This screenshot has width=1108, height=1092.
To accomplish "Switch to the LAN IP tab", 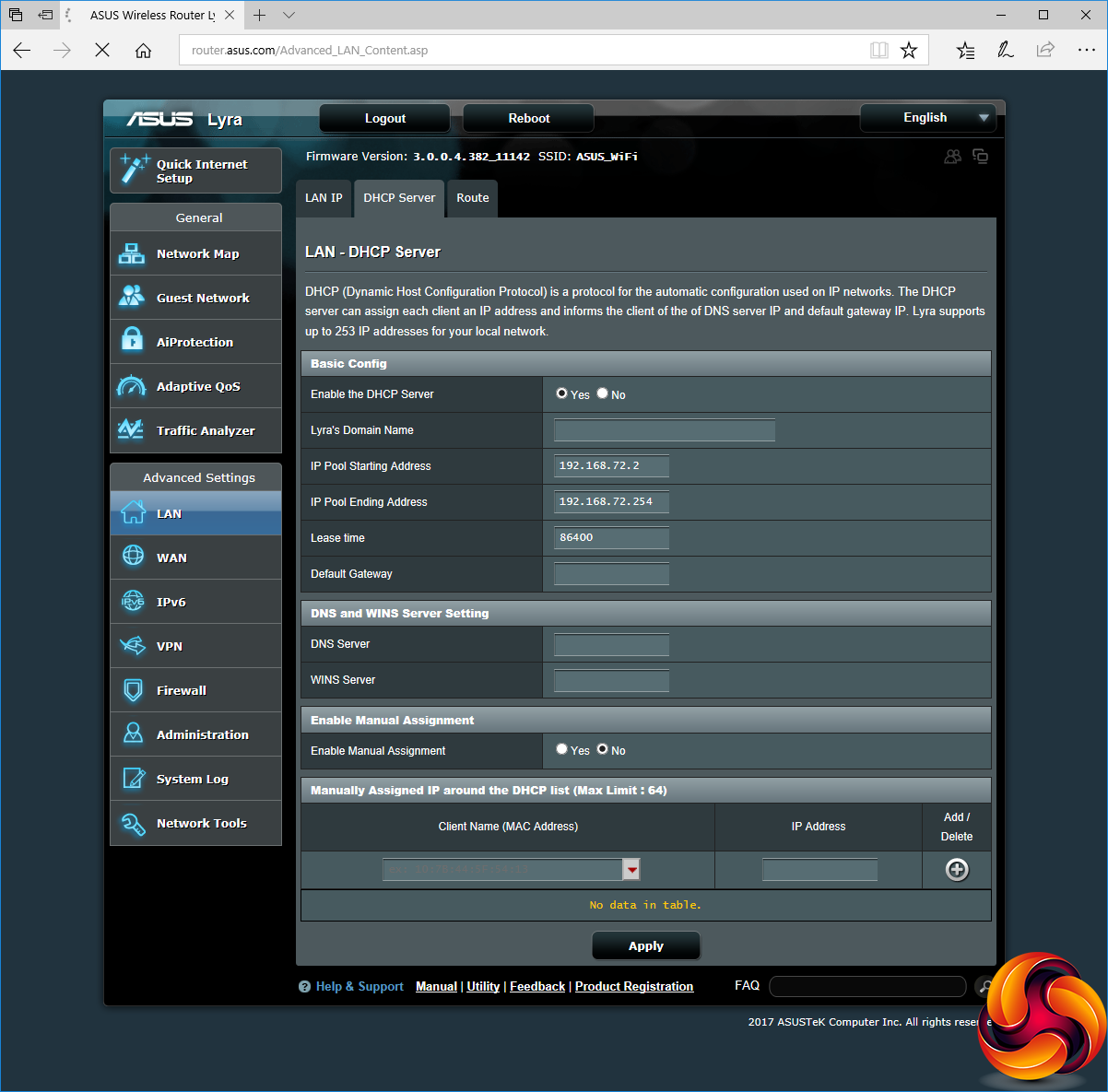I will pyautogui.click(x=324, y=198).
